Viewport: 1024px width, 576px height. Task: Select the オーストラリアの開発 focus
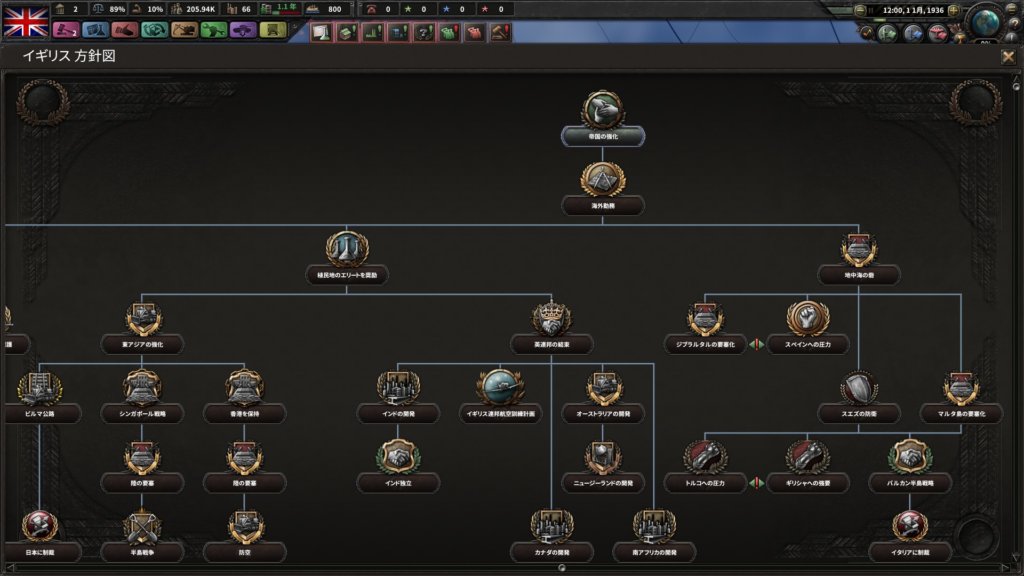(x=603, y=396)
